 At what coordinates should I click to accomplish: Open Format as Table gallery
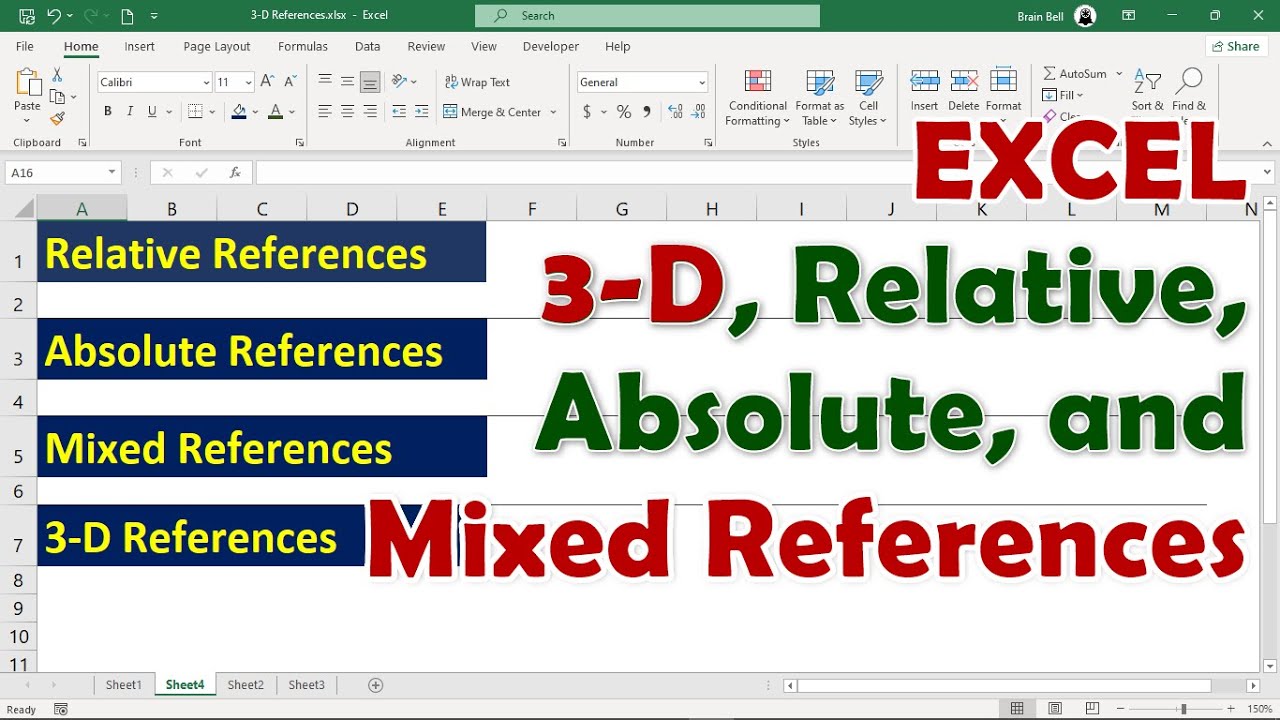pos(820,98)
